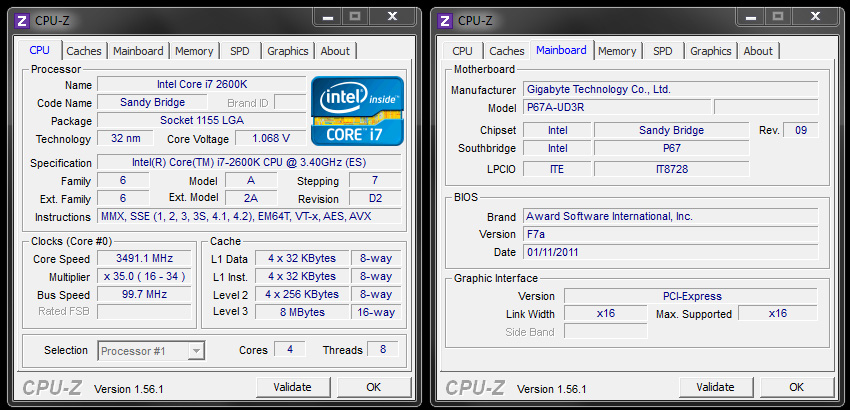
Task: Click the processor Name field Intel Core i7 2600K
Action: [202, 84]
